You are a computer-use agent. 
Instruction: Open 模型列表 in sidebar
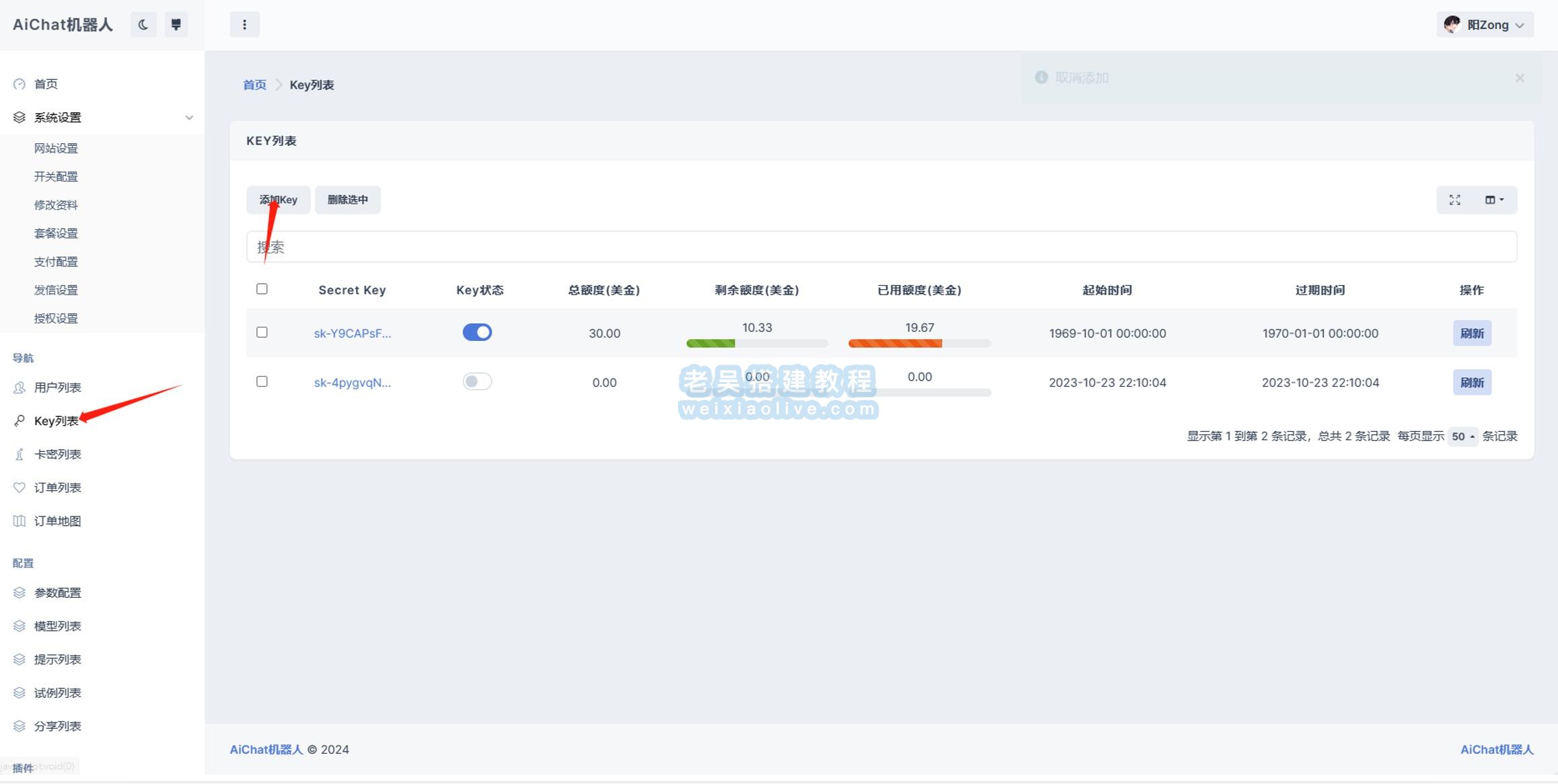coord(57,626)
